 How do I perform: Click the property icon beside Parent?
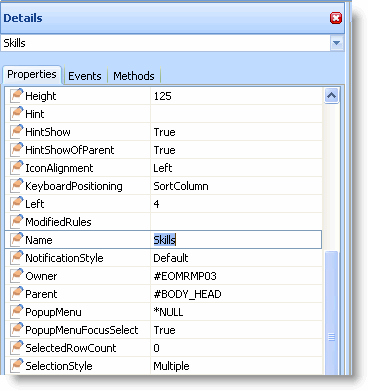(16, 293)
